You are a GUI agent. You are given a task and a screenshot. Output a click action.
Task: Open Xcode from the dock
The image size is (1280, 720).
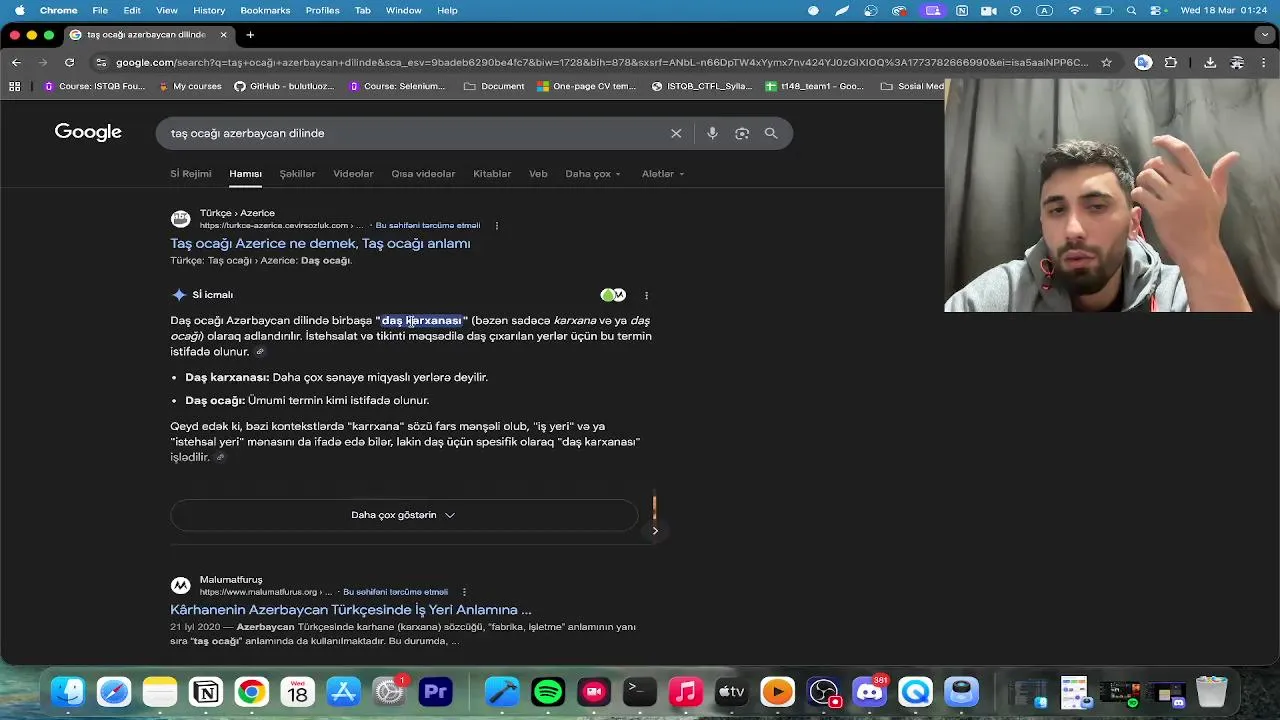pos(502,692)
